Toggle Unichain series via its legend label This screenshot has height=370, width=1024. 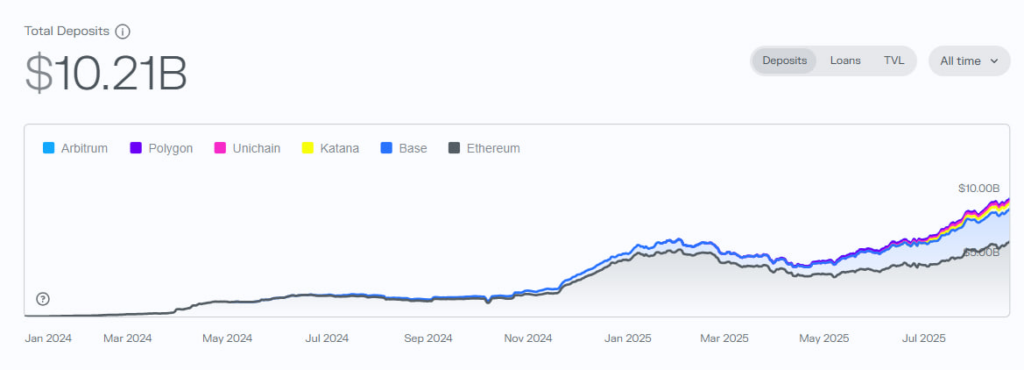[x=257, y=148]
